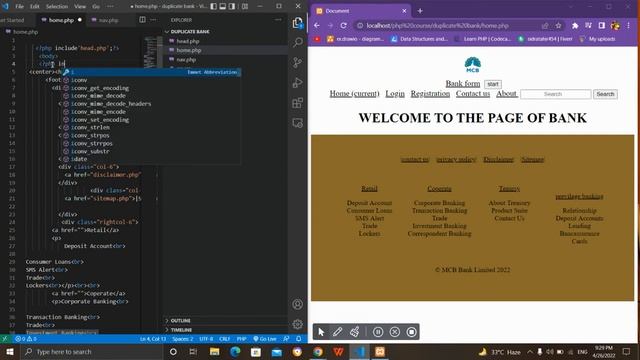Select the eraser tool in the recorder toolbar
The image size is (640, 360).
pos(354,332)
